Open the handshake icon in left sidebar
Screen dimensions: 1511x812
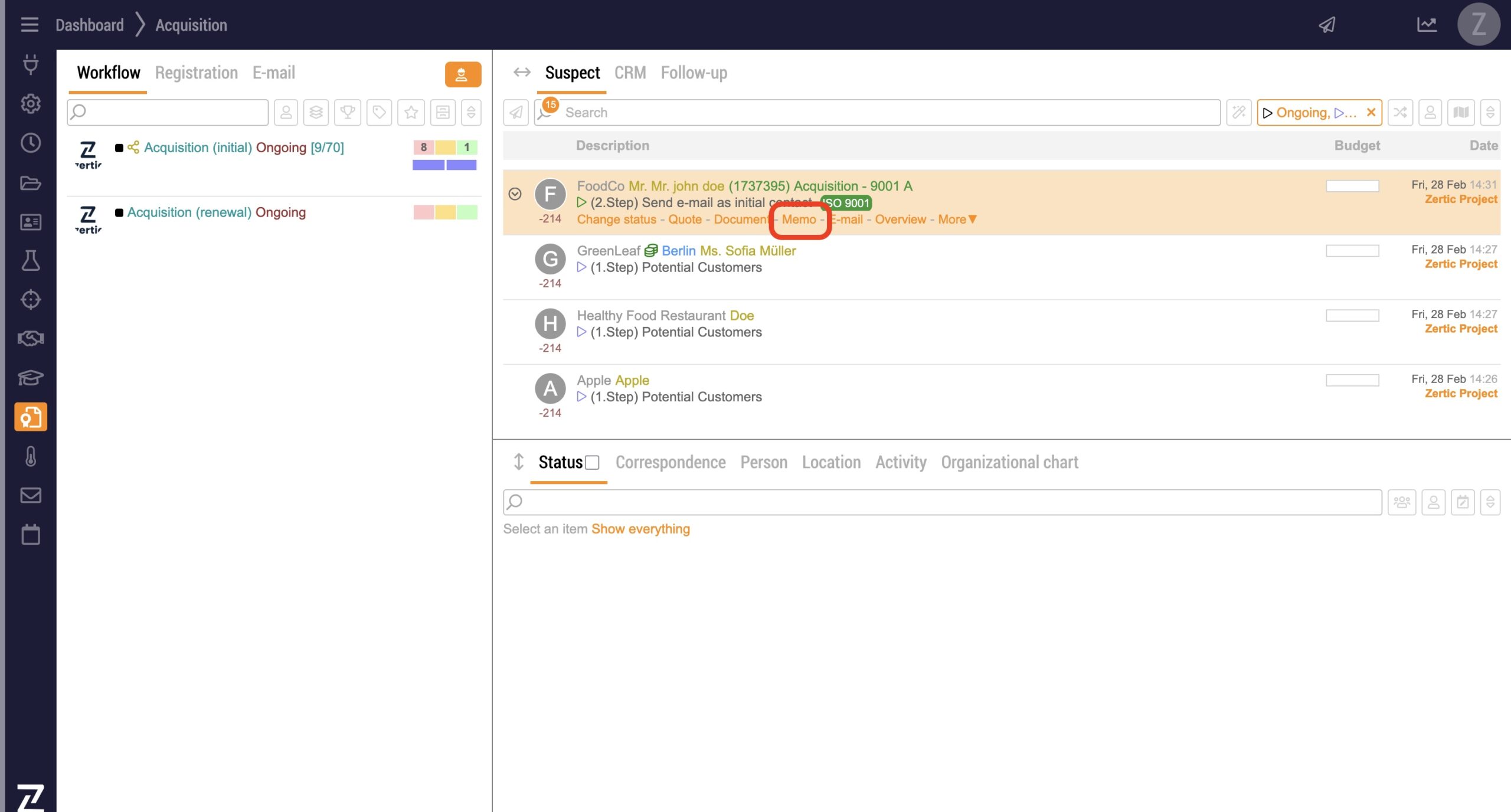pyautogui.click(x=30, y=339)
